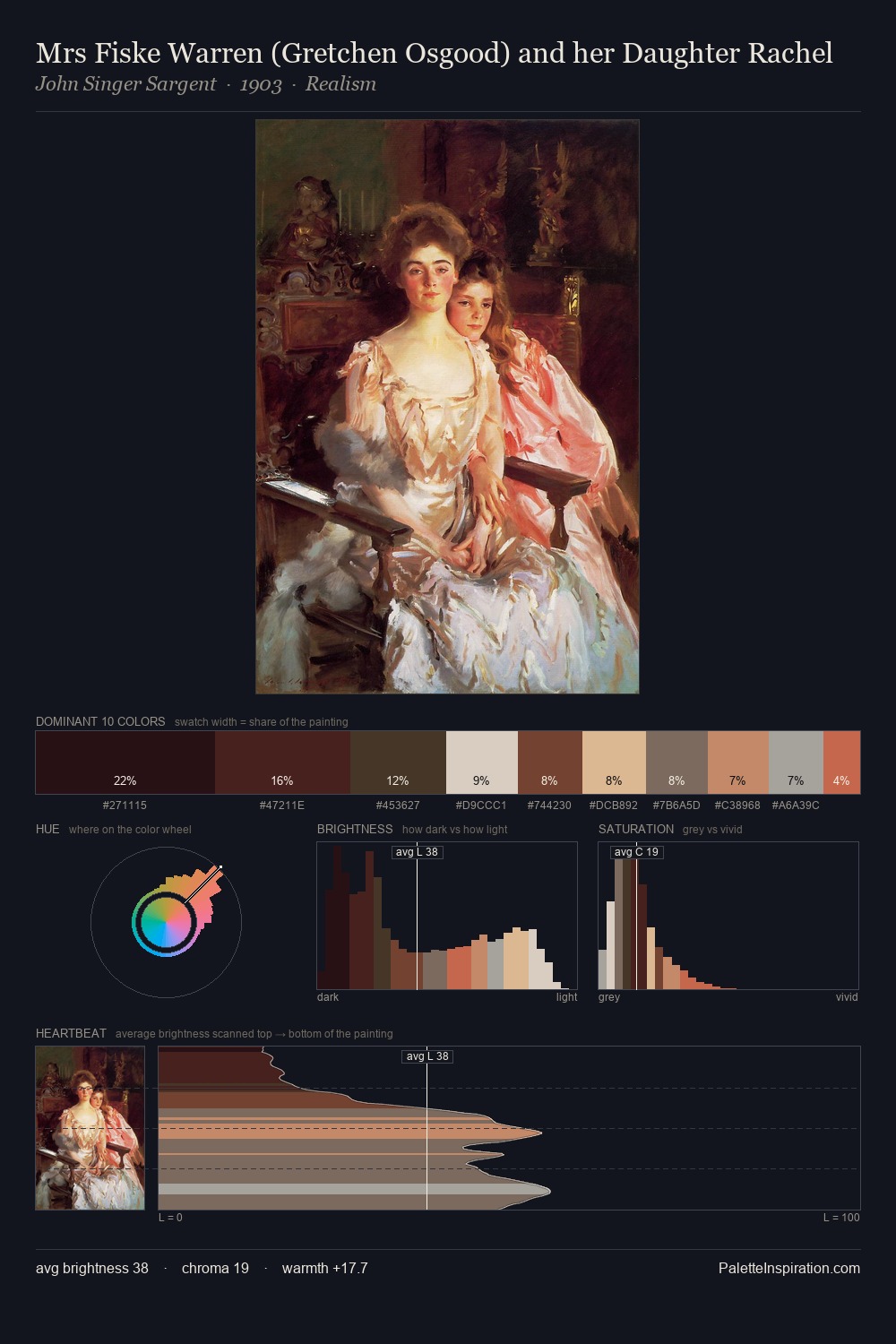The image size is (896, 1344).
Task: Click the 'dark' axis label under Brightness
Action: (x=328, y=997)
